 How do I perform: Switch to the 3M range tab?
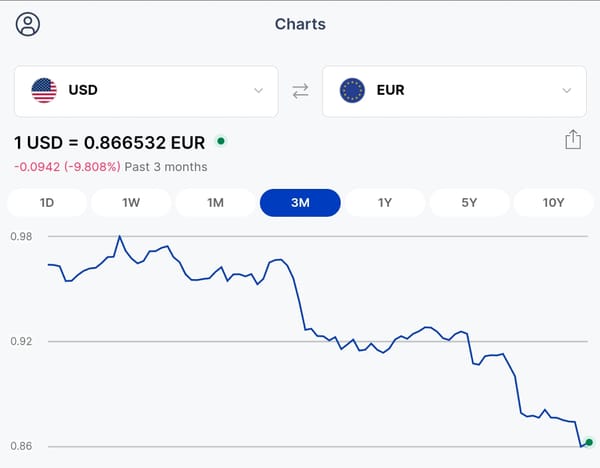point(300,203)
